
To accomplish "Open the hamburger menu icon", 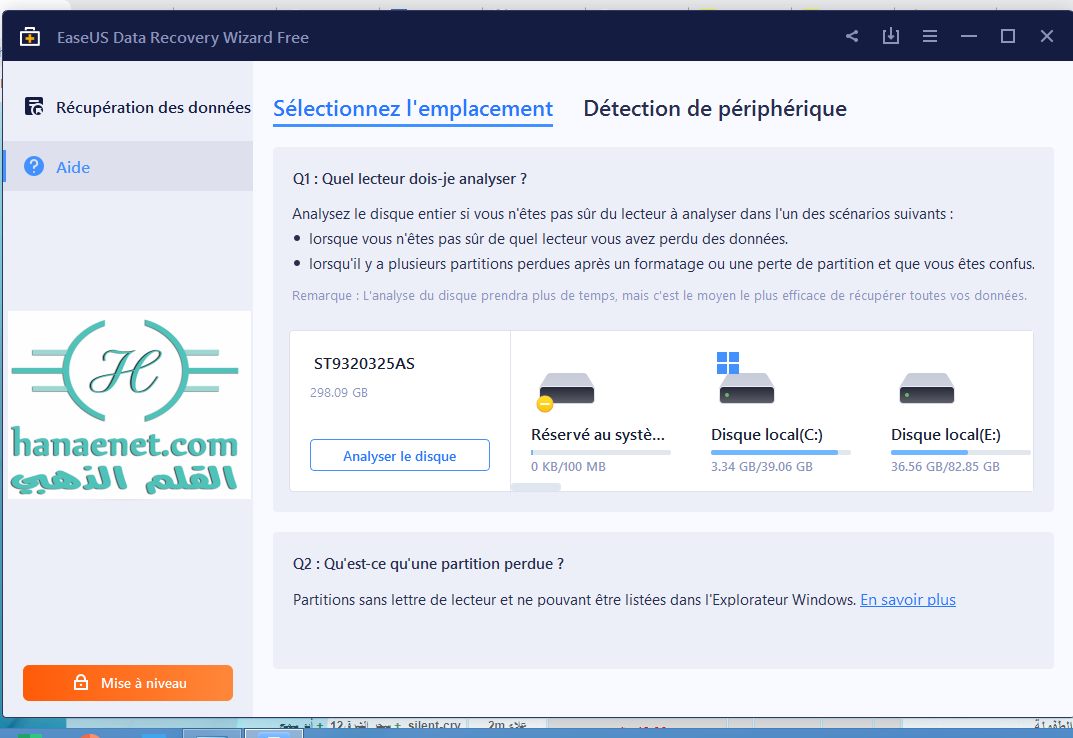I will [x=929, y=36].
